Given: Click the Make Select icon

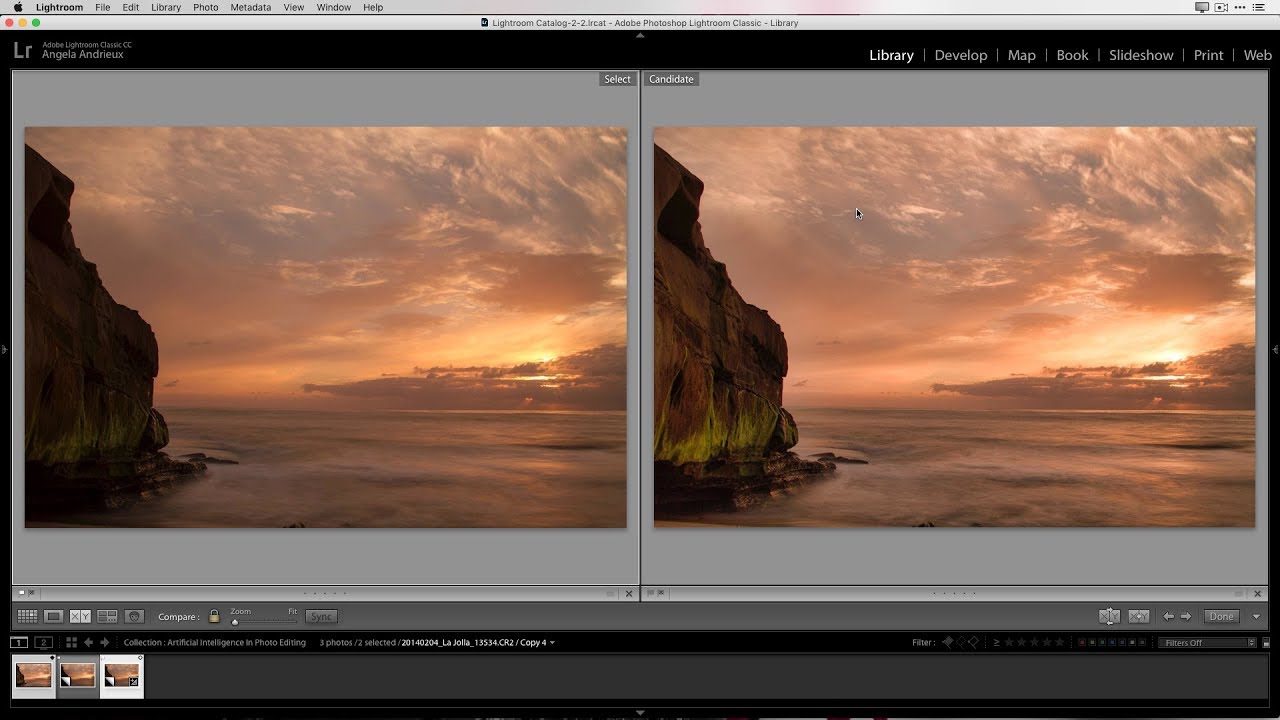Looking at the screenshot, I should (x=1138, y=616).
